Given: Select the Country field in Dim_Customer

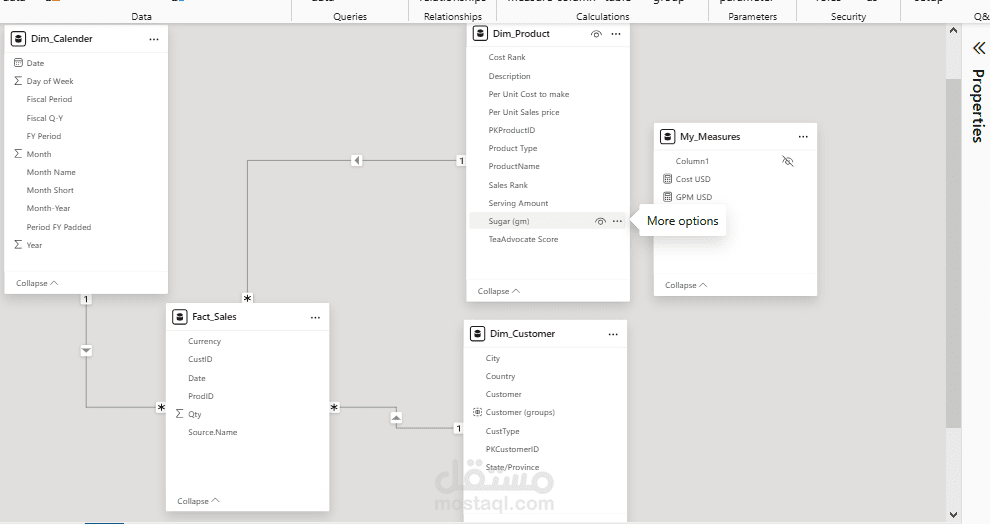Looking at the screenshot, I should [x=501, y=376].
